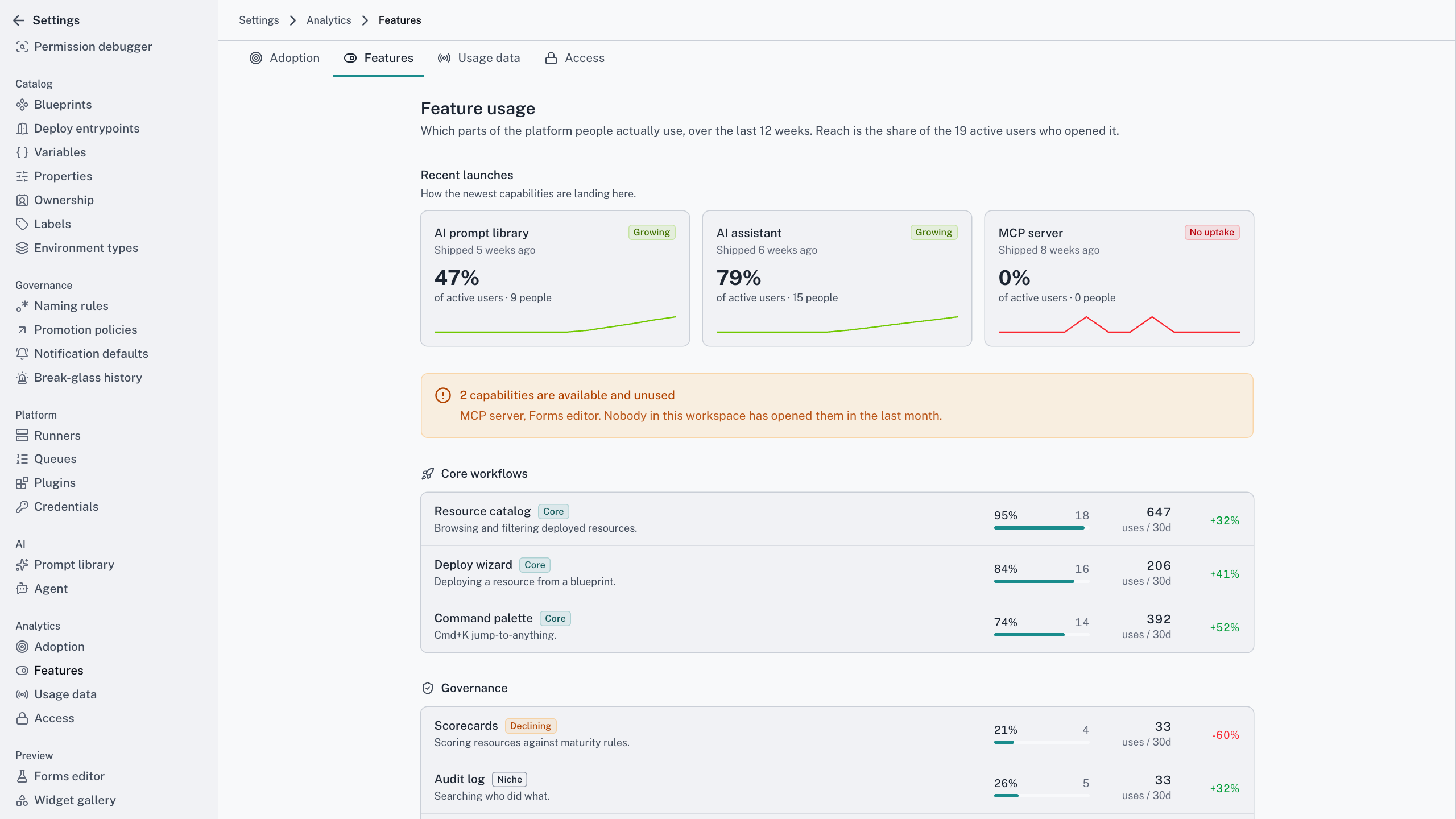Click the Resource catalog reach progress bar
Screen dimensions: 1456x819
point(1041,528)
